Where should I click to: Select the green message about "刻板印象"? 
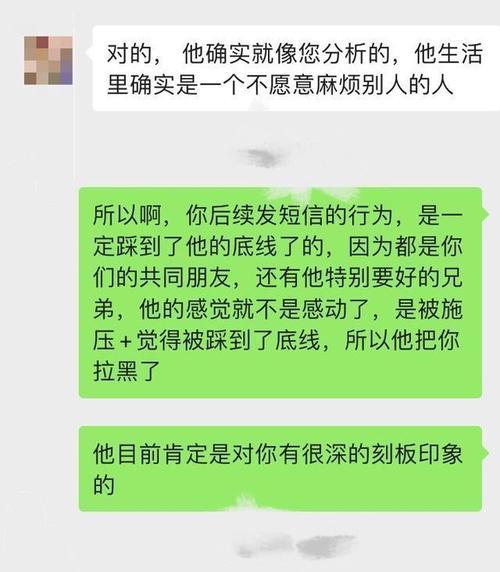click(280, 468)
